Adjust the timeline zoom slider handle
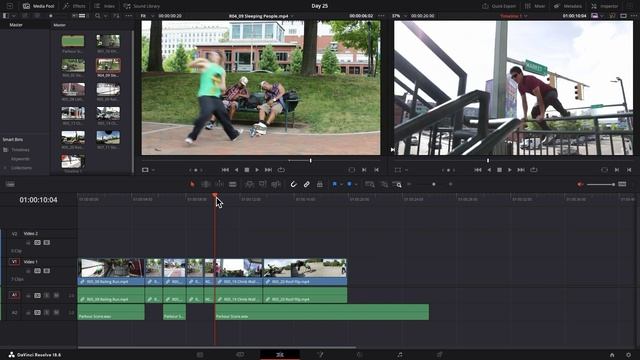 tap(433, 184)
